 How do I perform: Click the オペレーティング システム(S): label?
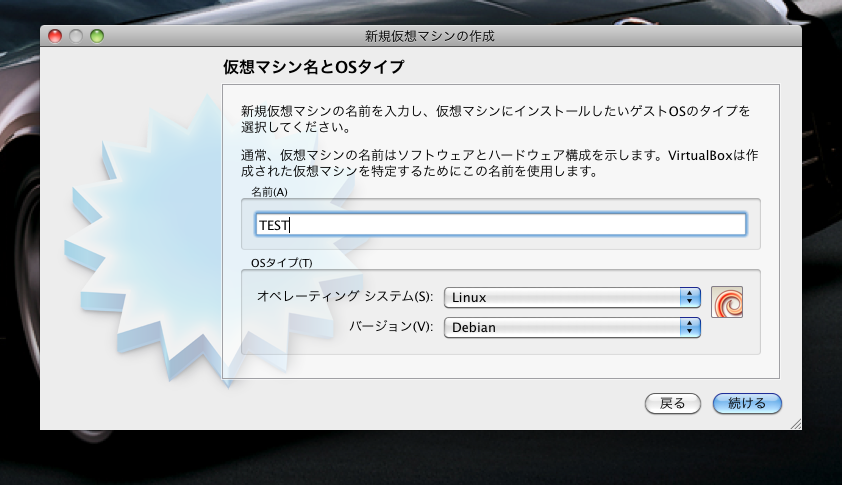345,296
